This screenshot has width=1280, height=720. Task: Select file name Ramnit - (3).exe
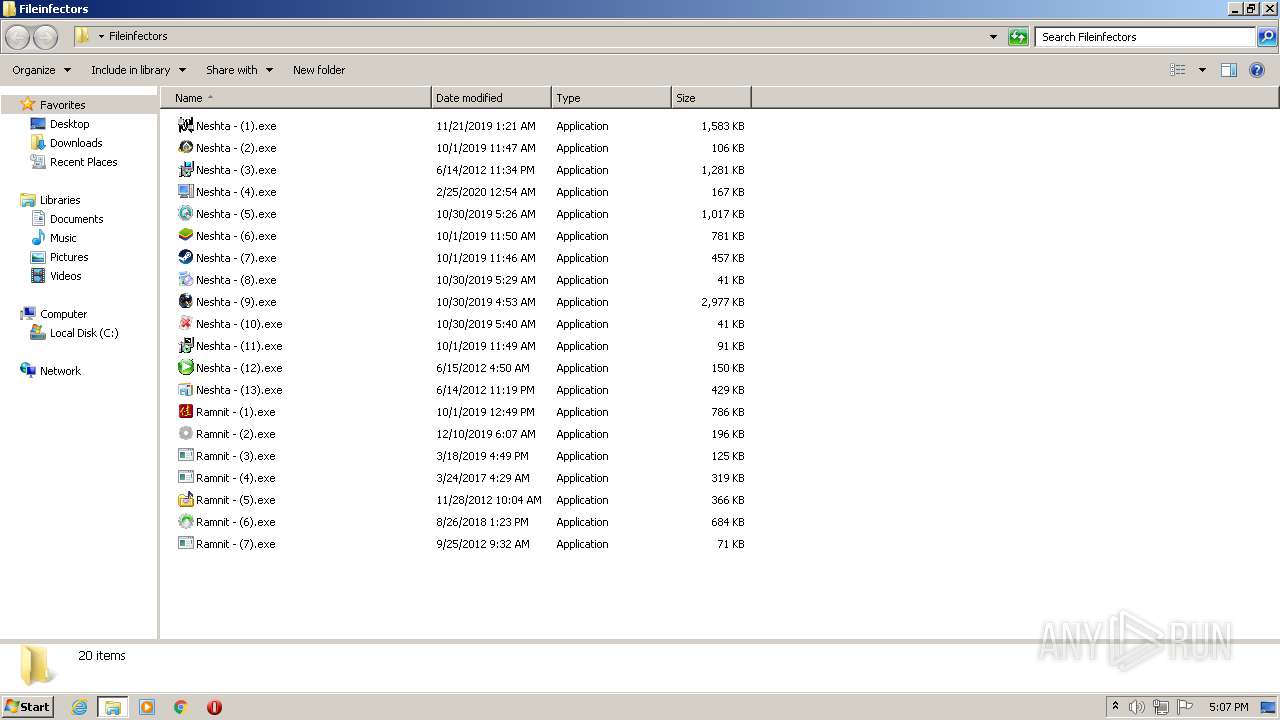(236, 456)
